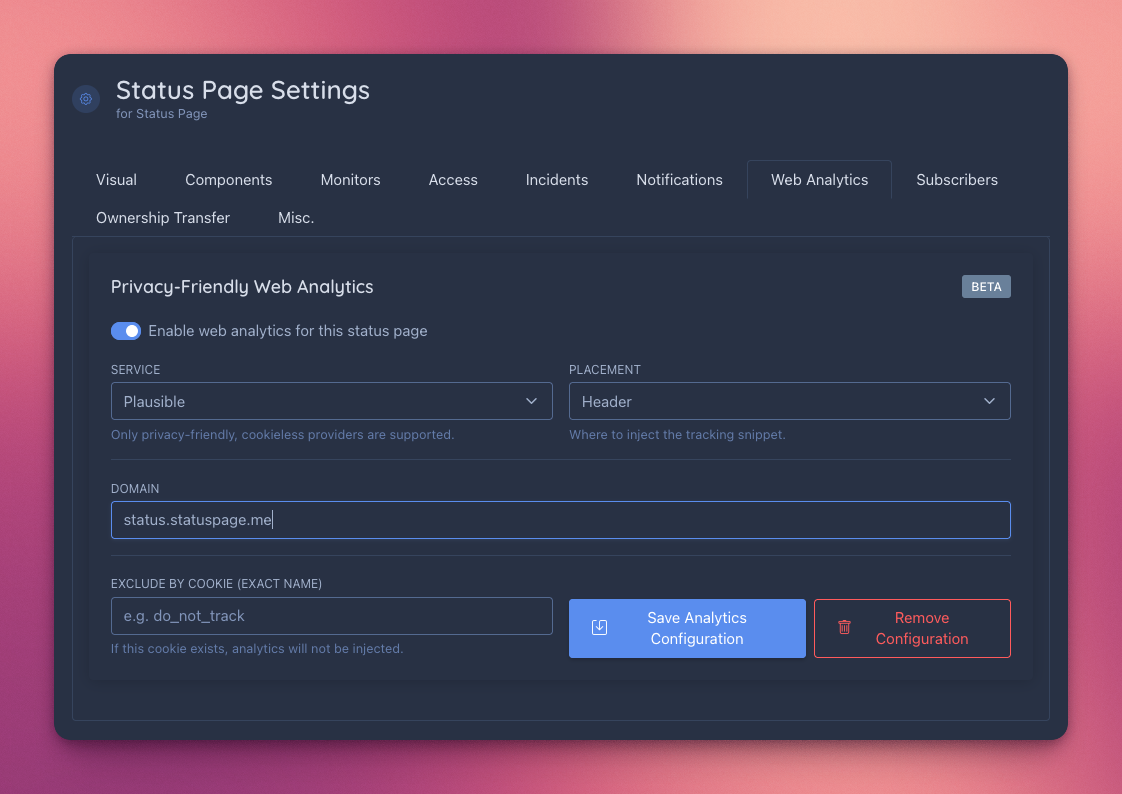Viewport: 1122px width, 794px height.
Task: Click the settings gear icon beside the title
Action: tap(86, 99)
